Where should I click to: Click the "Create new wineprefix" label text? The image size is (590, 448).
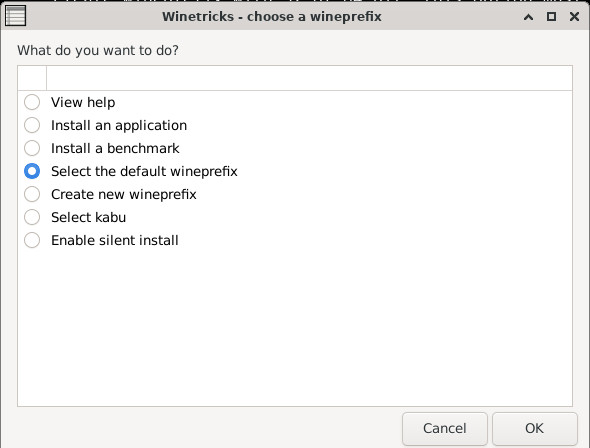coord(124,194)
